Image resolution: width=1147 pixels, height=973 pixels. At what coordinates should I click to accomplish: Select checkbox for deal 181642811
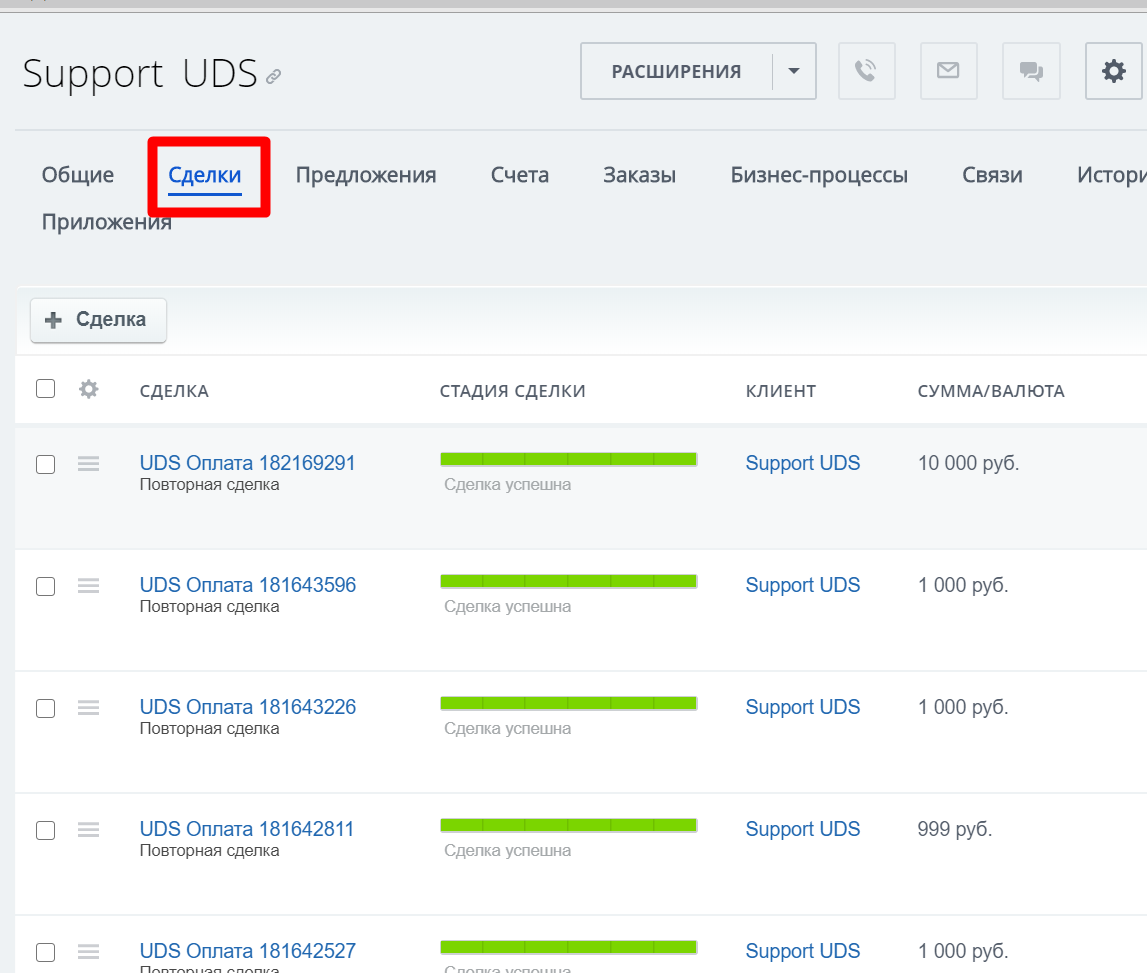tap(46, 830)
